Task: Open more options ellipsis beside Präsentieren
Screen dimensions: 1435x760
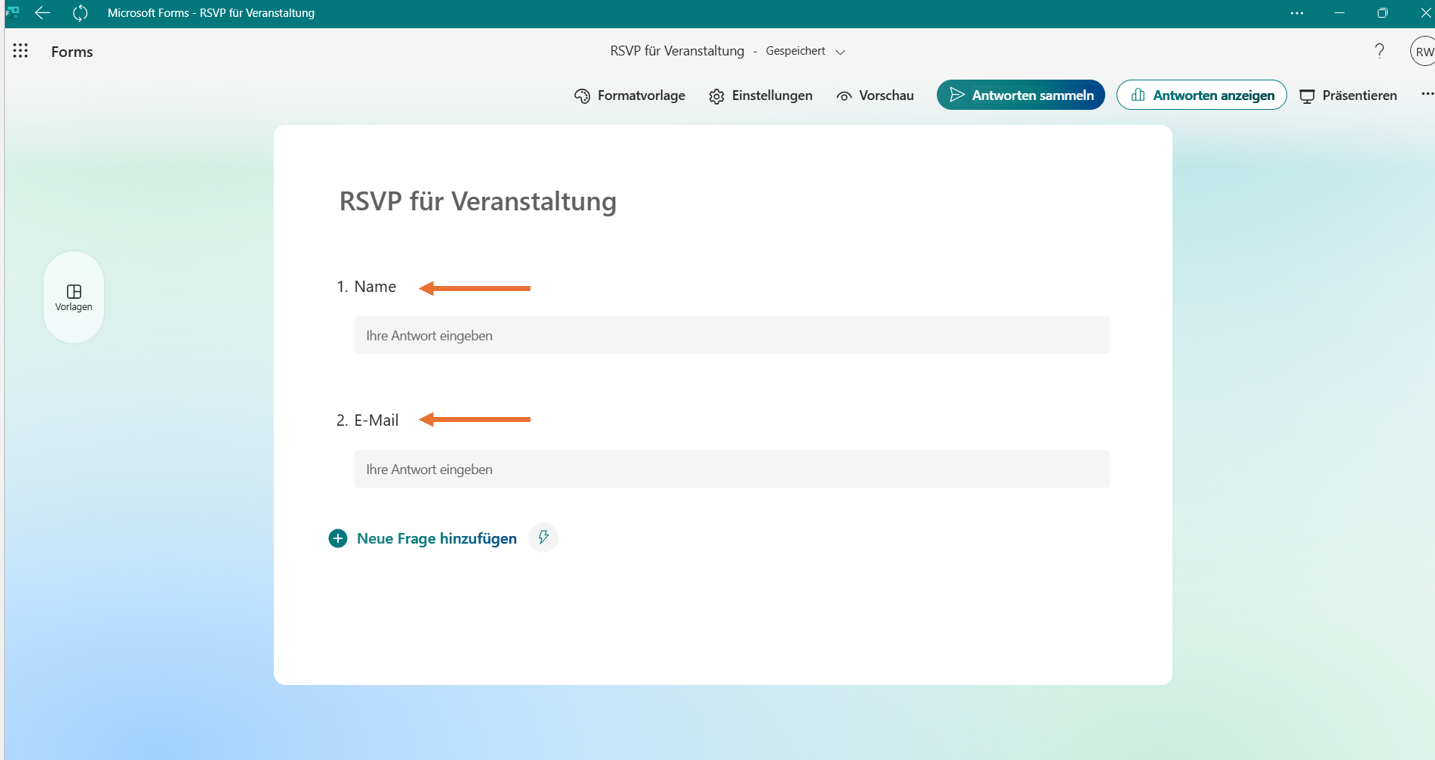Action: 1426,95
